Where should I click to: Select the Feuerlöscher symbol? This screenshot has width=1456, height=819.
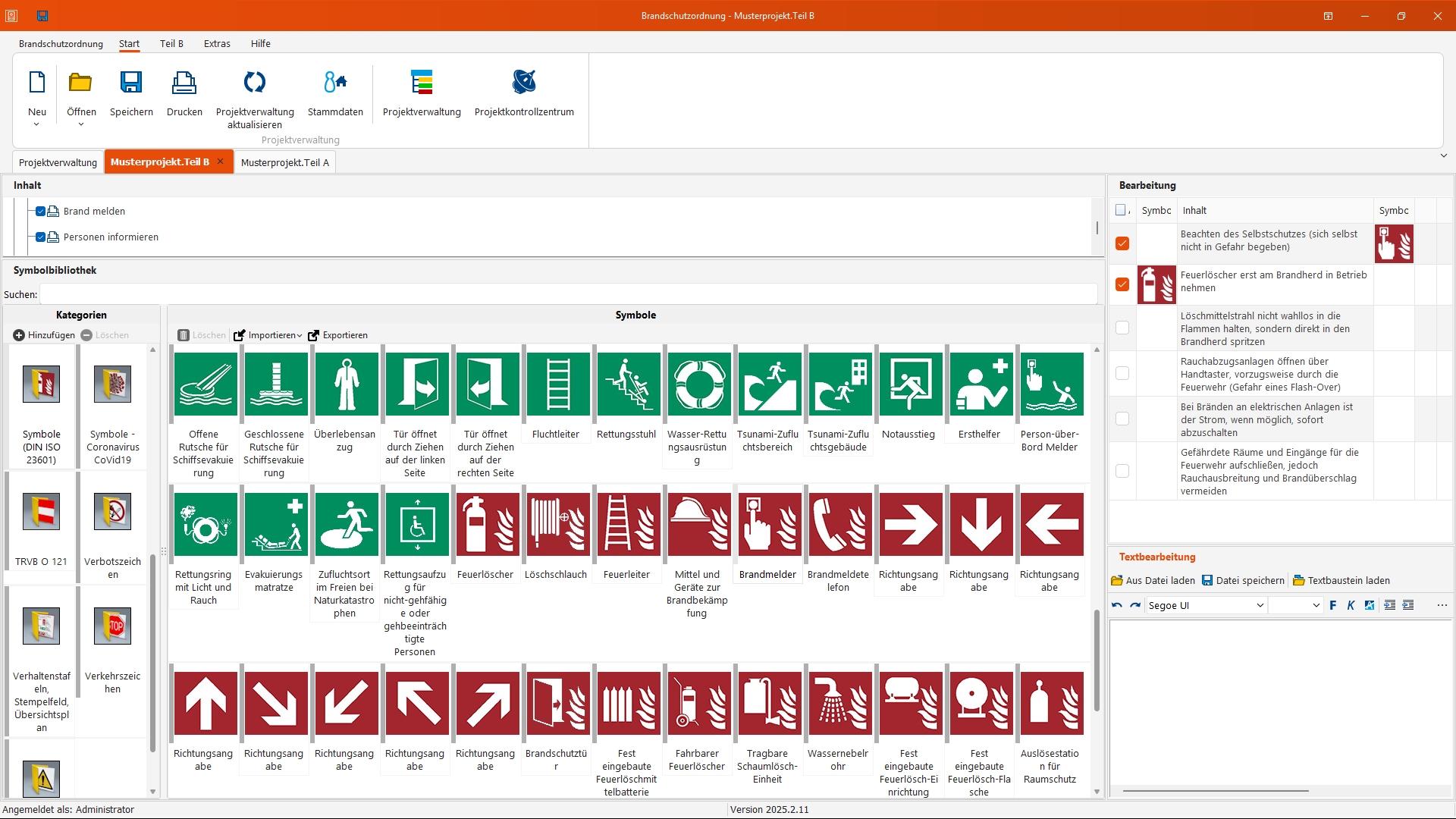(488, 524)
